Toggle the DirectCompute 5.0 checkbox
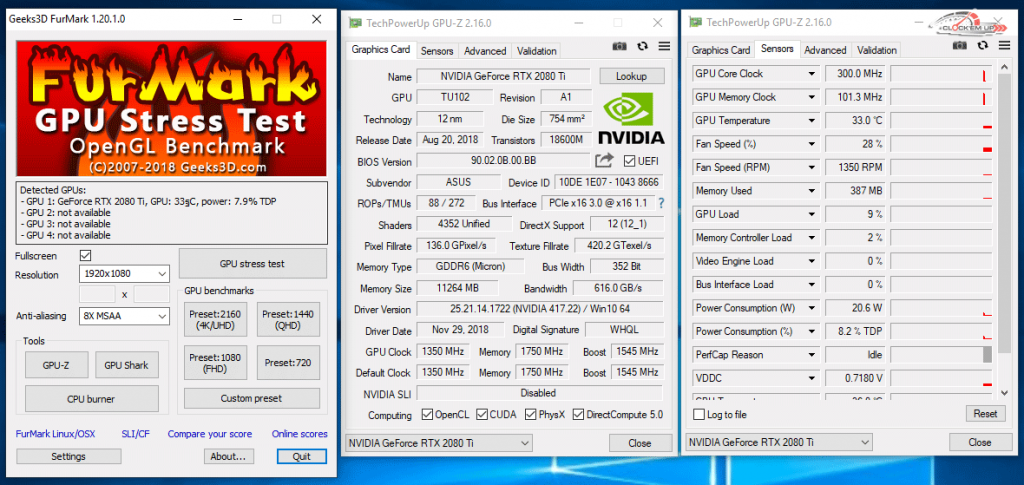 point(578,415)
